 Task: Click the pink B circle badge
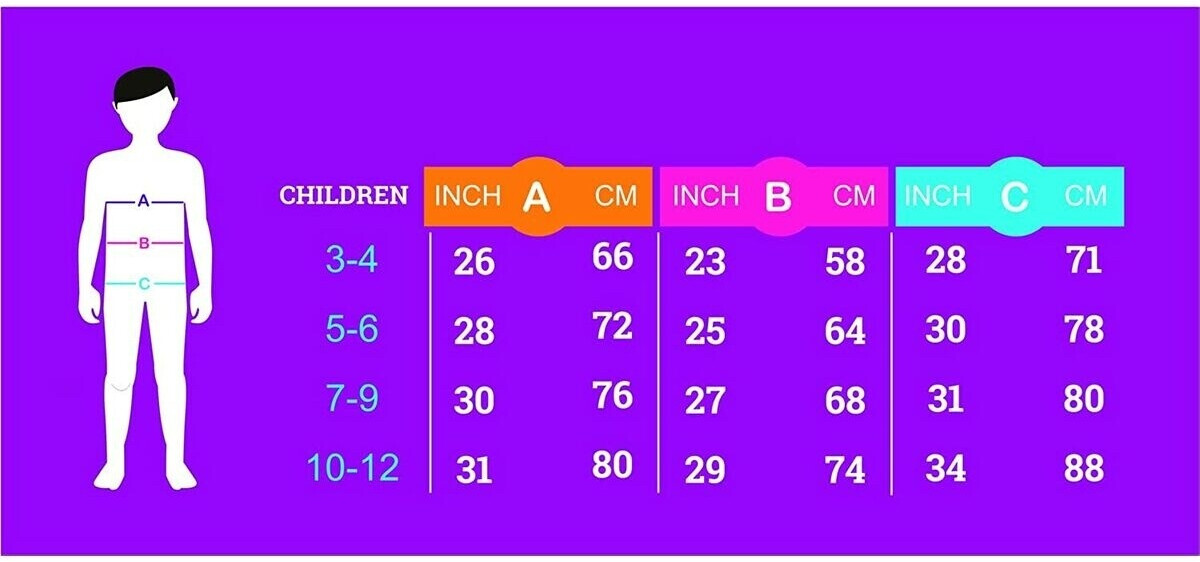click(777, 197)
